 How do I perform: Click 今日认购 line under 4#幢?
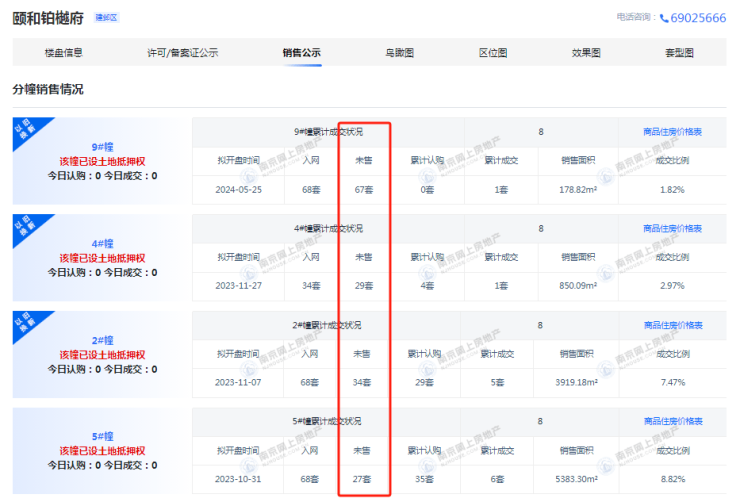pos(102,272)
